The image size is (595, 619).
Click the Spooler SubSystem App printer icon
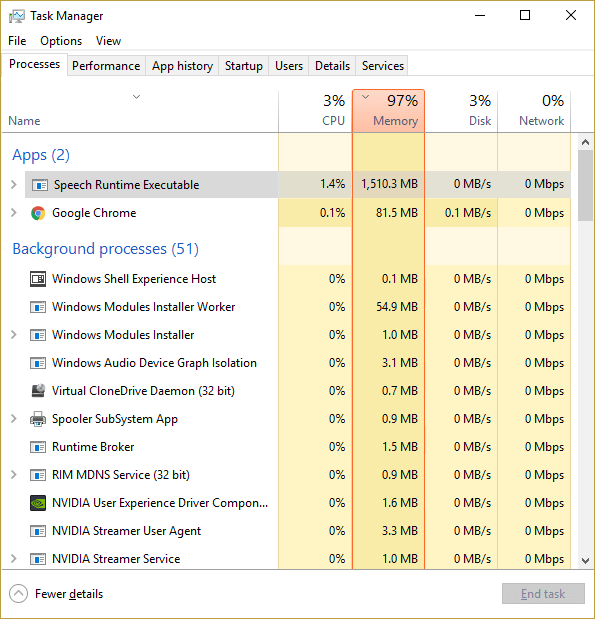(38, 419)
